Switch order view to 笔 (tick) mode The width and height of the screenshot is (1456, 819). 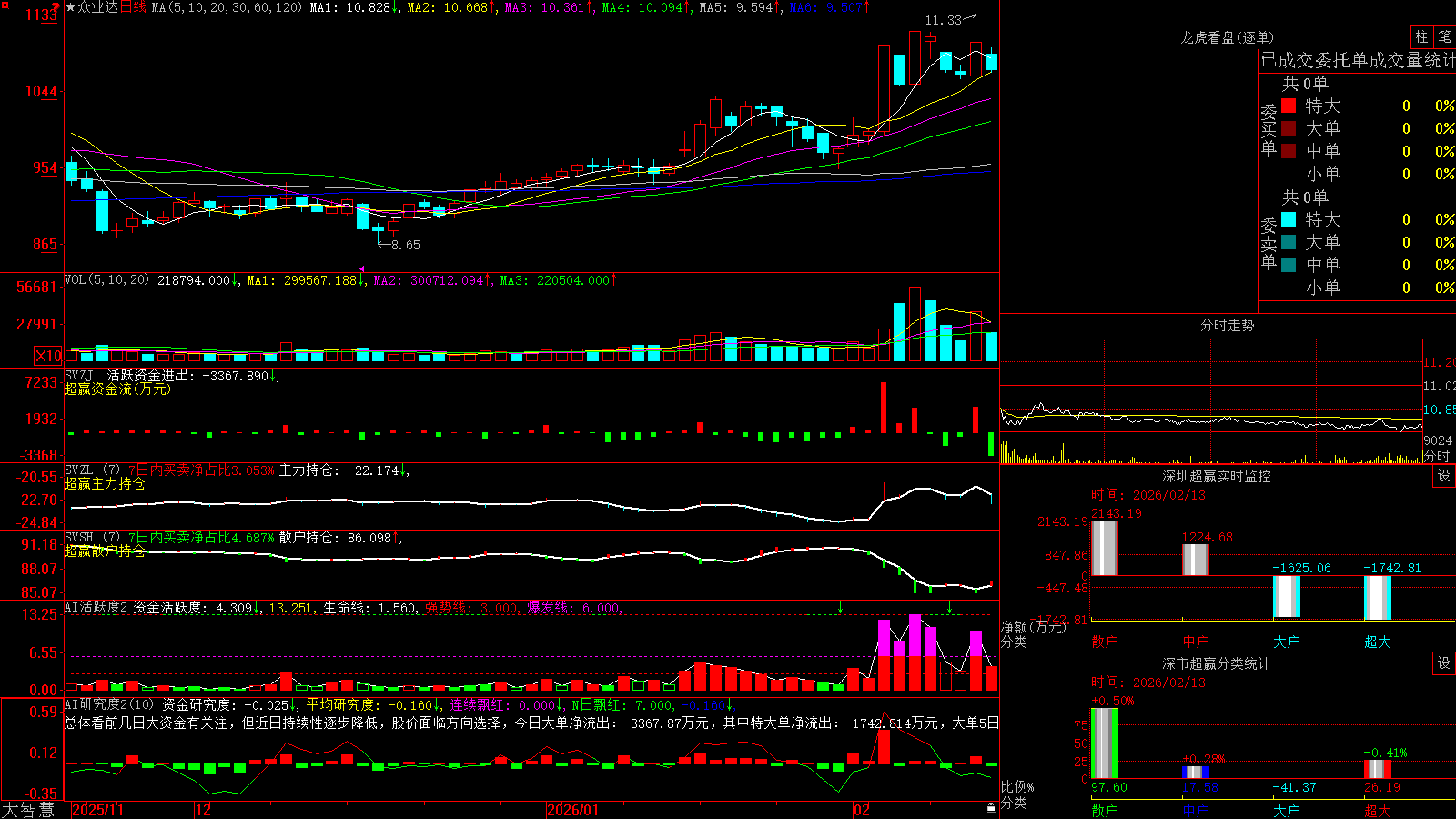click(x=1444, y=36)
